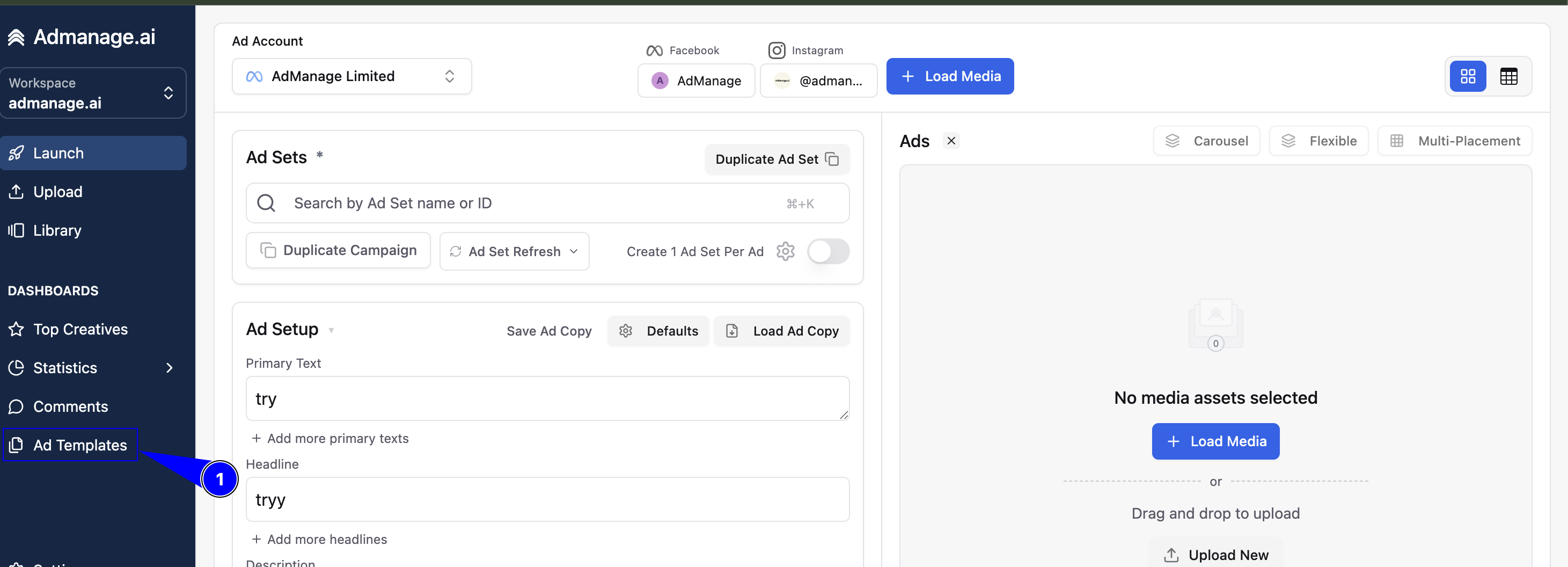Click Add more headlines
This screenshot has height=567, width=1568.
tap(319, 539)
